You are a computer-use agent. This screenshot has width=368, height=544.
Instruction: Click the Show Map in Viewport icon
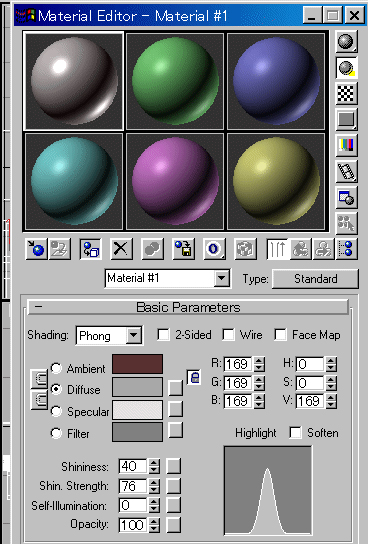click(x=246, y=249)
